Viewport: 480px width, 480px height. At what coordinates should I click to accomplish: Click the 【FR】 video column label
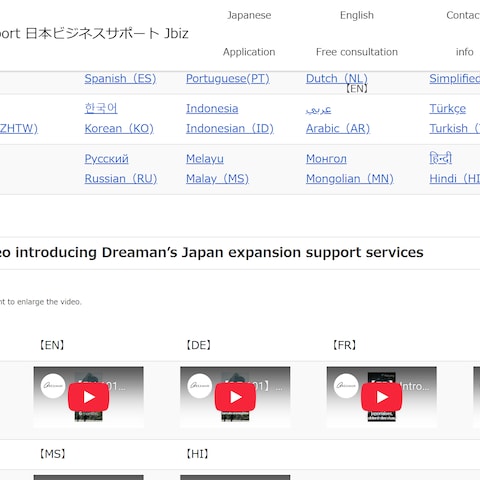pos(345,345)
